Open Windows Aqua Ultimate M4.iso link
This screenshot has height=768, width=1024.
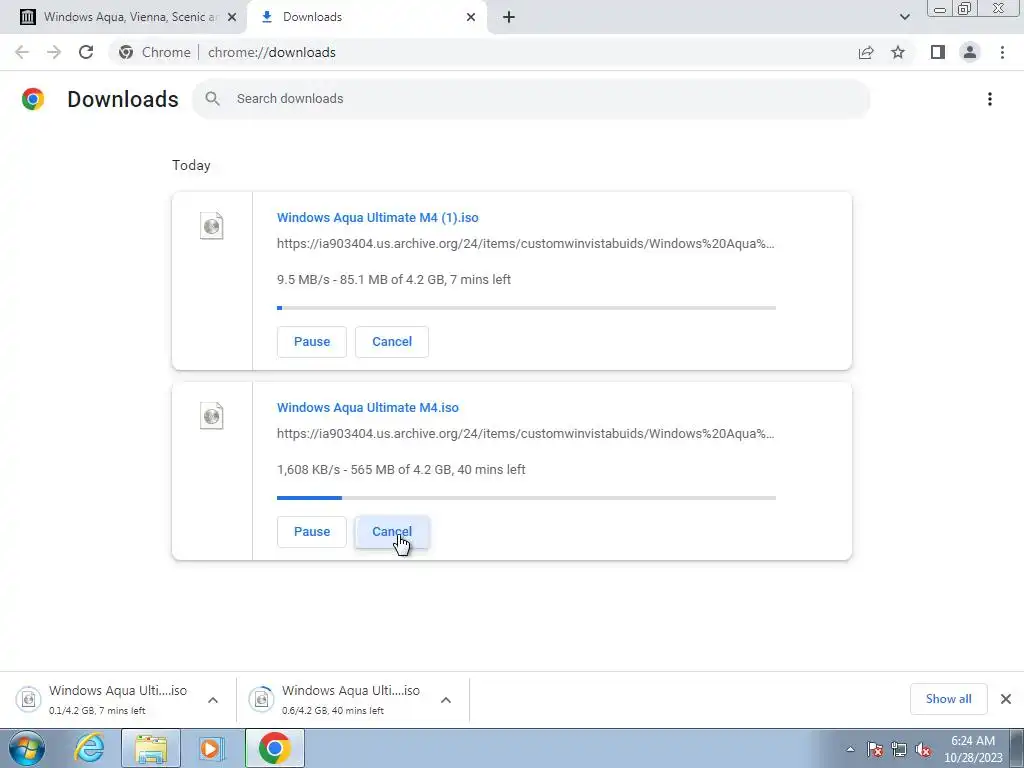click(368, 408)
